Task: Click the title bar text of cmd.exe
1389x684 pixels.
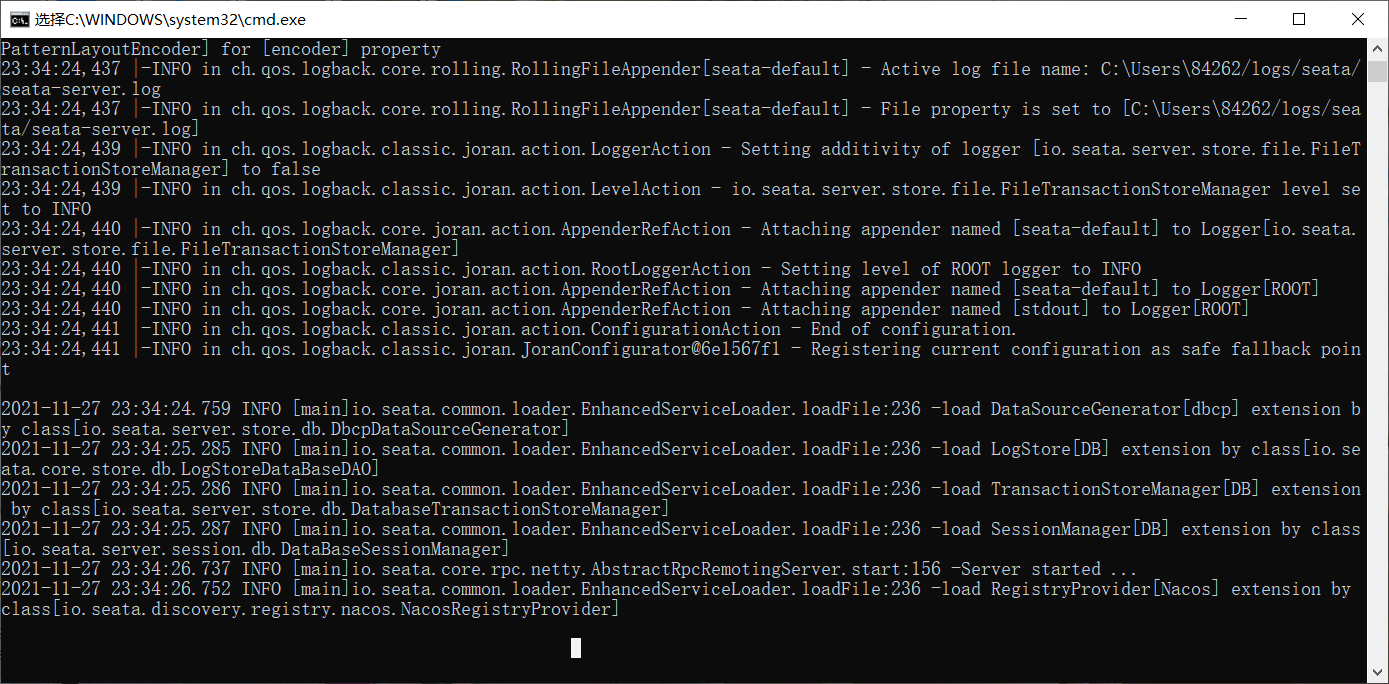Action: (170, 19)
